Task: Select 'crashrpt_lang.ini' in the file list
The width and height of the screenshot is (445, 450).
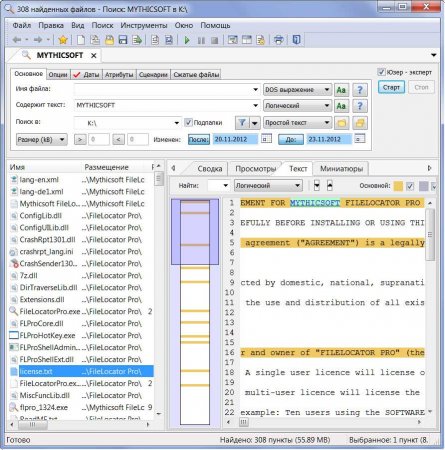Action: click(x=81, y=252)
